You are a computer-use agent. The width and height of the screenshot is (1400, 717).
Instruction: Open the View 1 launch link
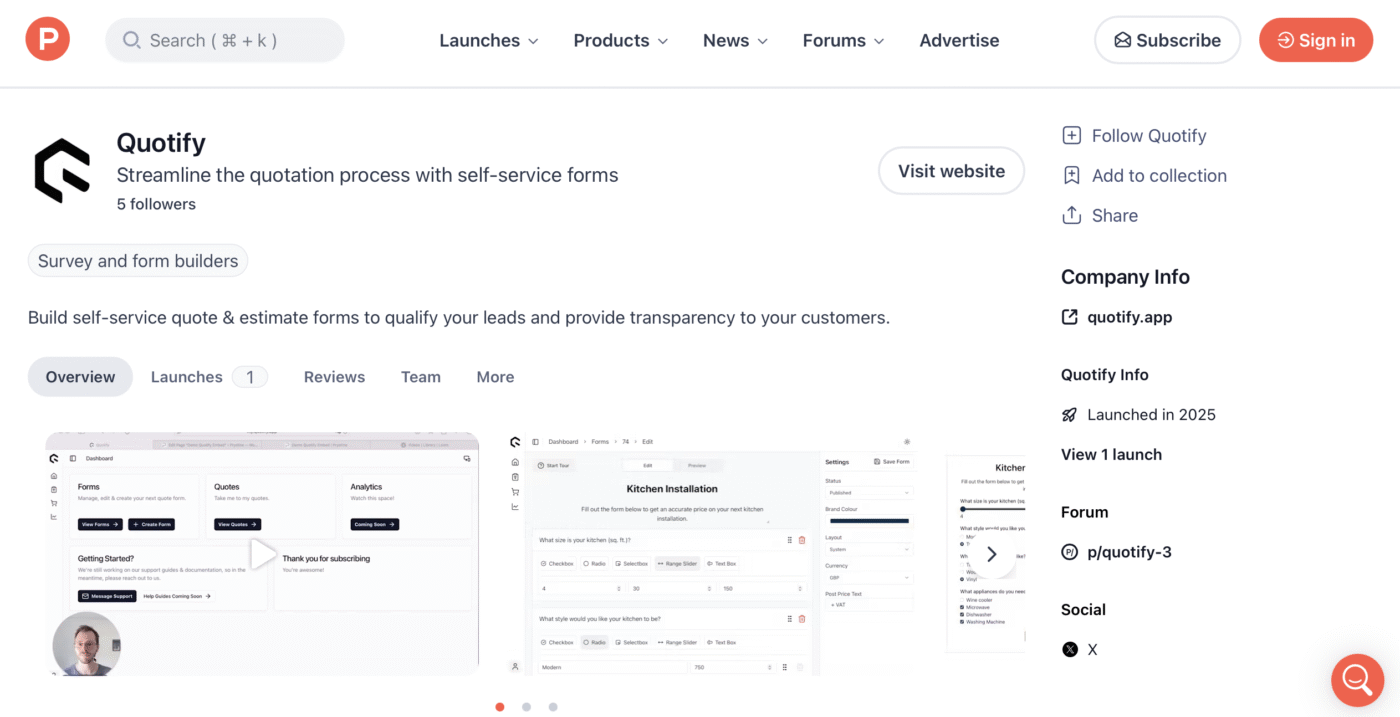[1111, 454]
